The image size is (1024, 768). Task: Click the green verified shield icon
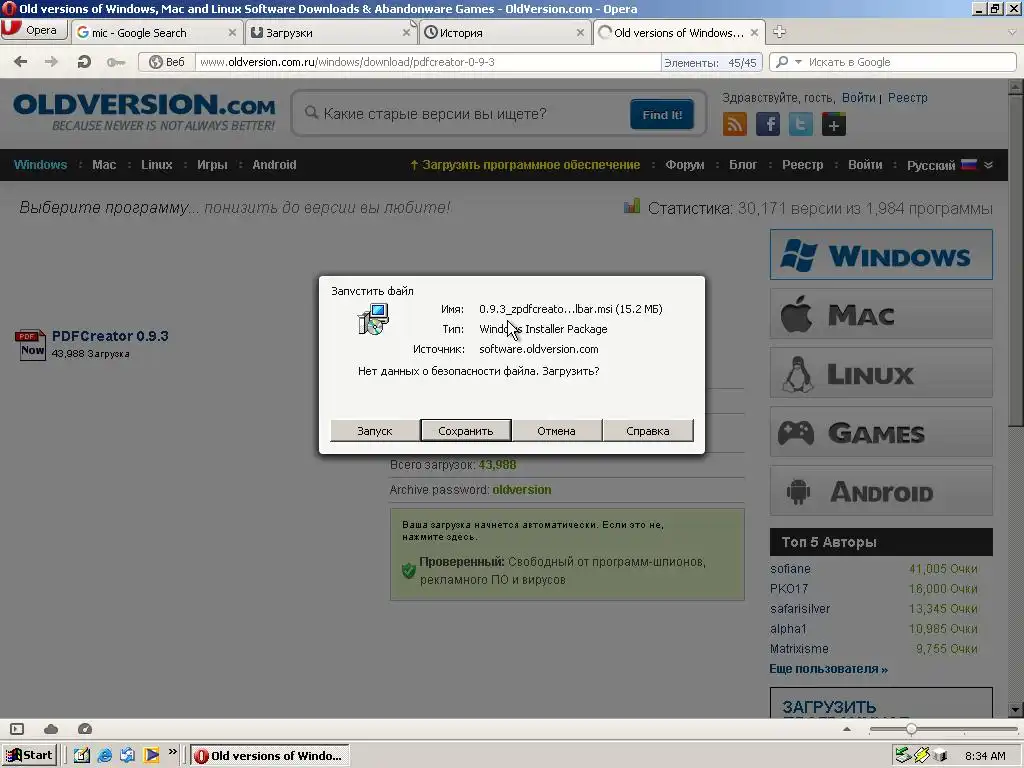point(409,570)
